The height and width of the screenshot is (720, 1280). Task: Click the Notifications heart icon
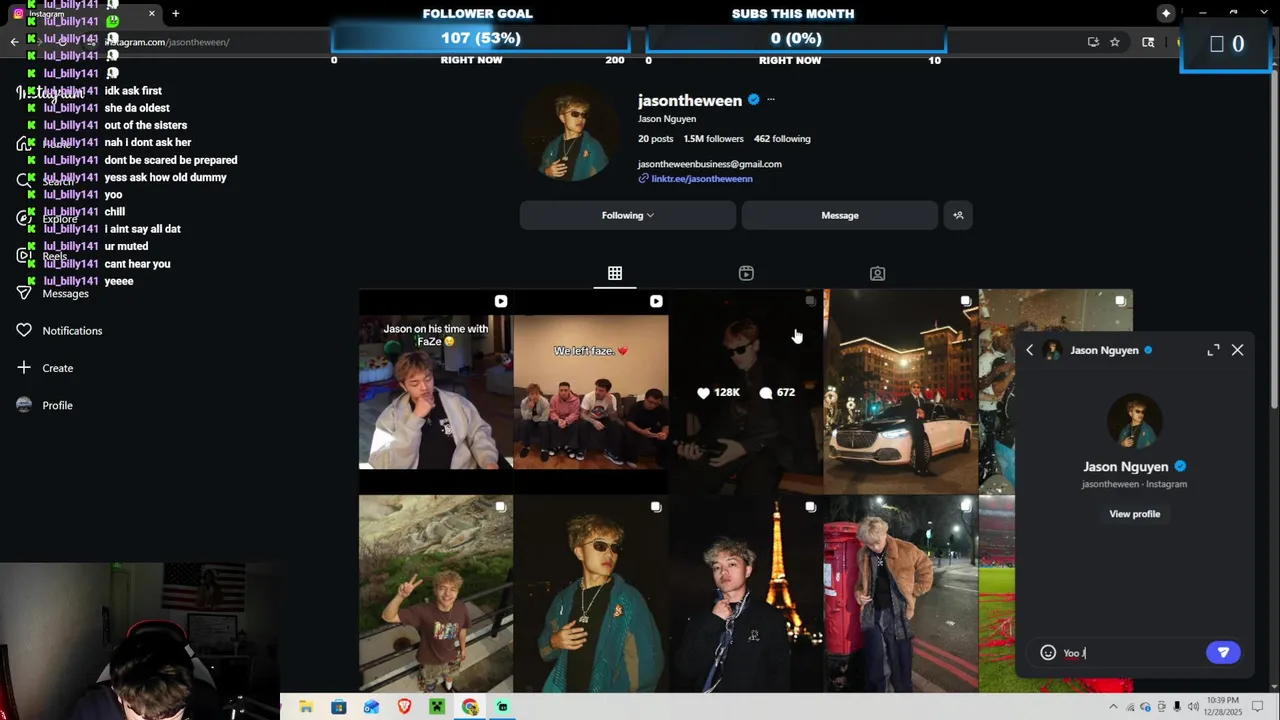point(24,330)
